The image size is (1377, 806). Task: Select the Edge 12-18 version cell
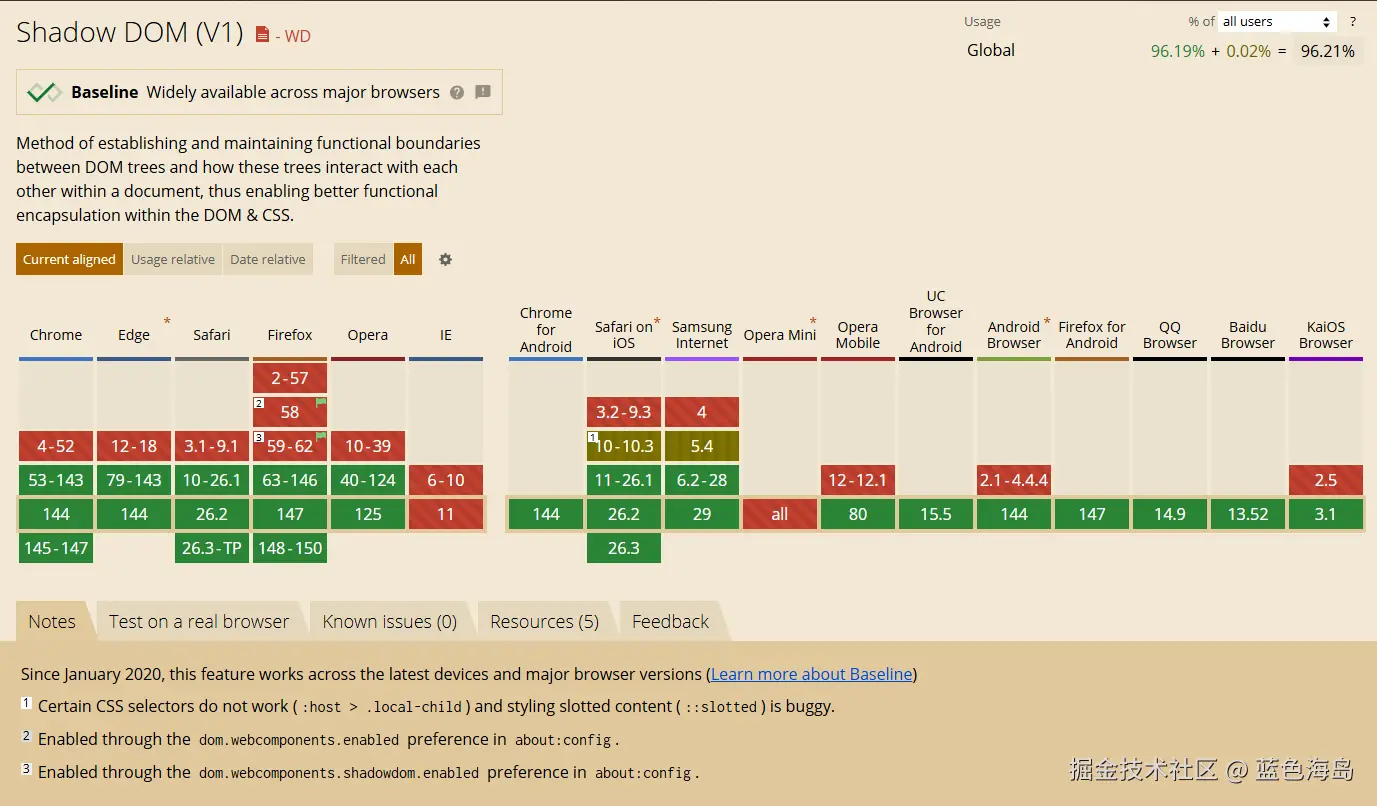(134, 446)
